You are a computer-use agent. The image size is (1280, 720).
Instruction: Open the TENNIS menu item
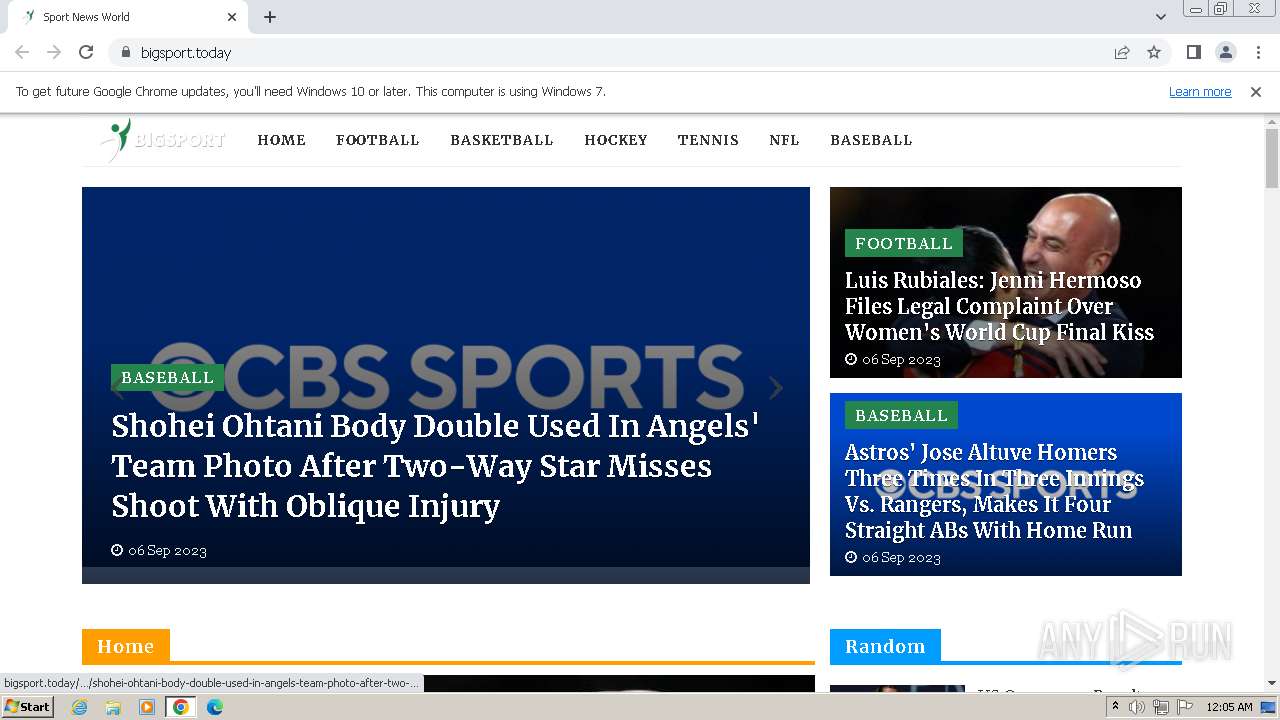[x=708, y=140]
